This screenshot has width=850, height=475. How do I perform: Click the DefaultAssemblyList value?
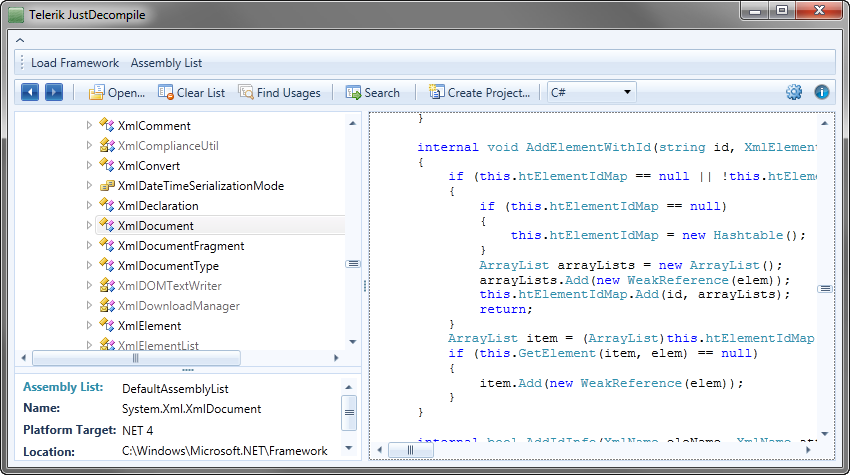click(x=175, y=389)
